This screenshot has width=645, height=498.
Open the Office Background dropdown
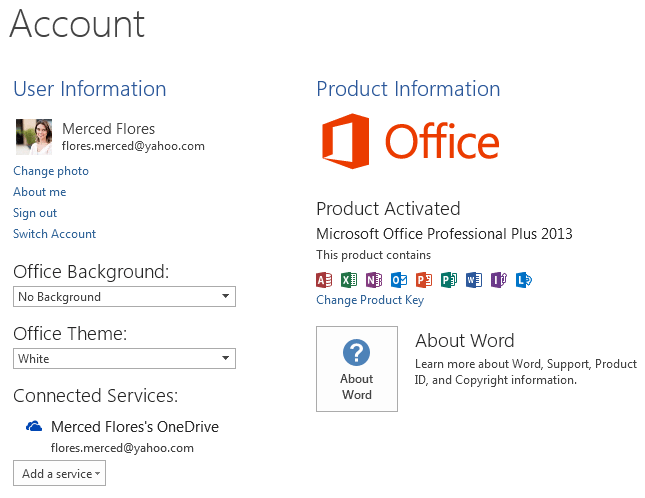(x=125, y=297)
